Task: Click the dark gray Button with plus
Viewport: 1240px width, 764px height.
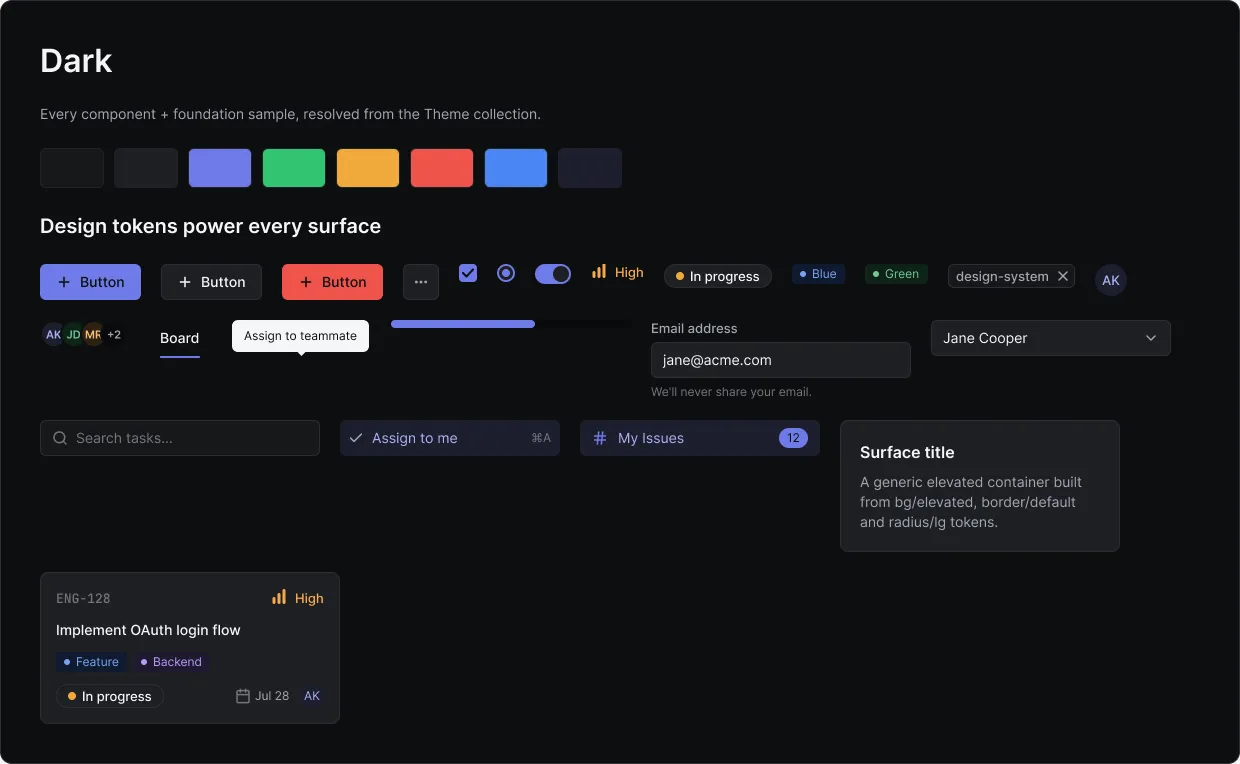Action: (211, 282)
